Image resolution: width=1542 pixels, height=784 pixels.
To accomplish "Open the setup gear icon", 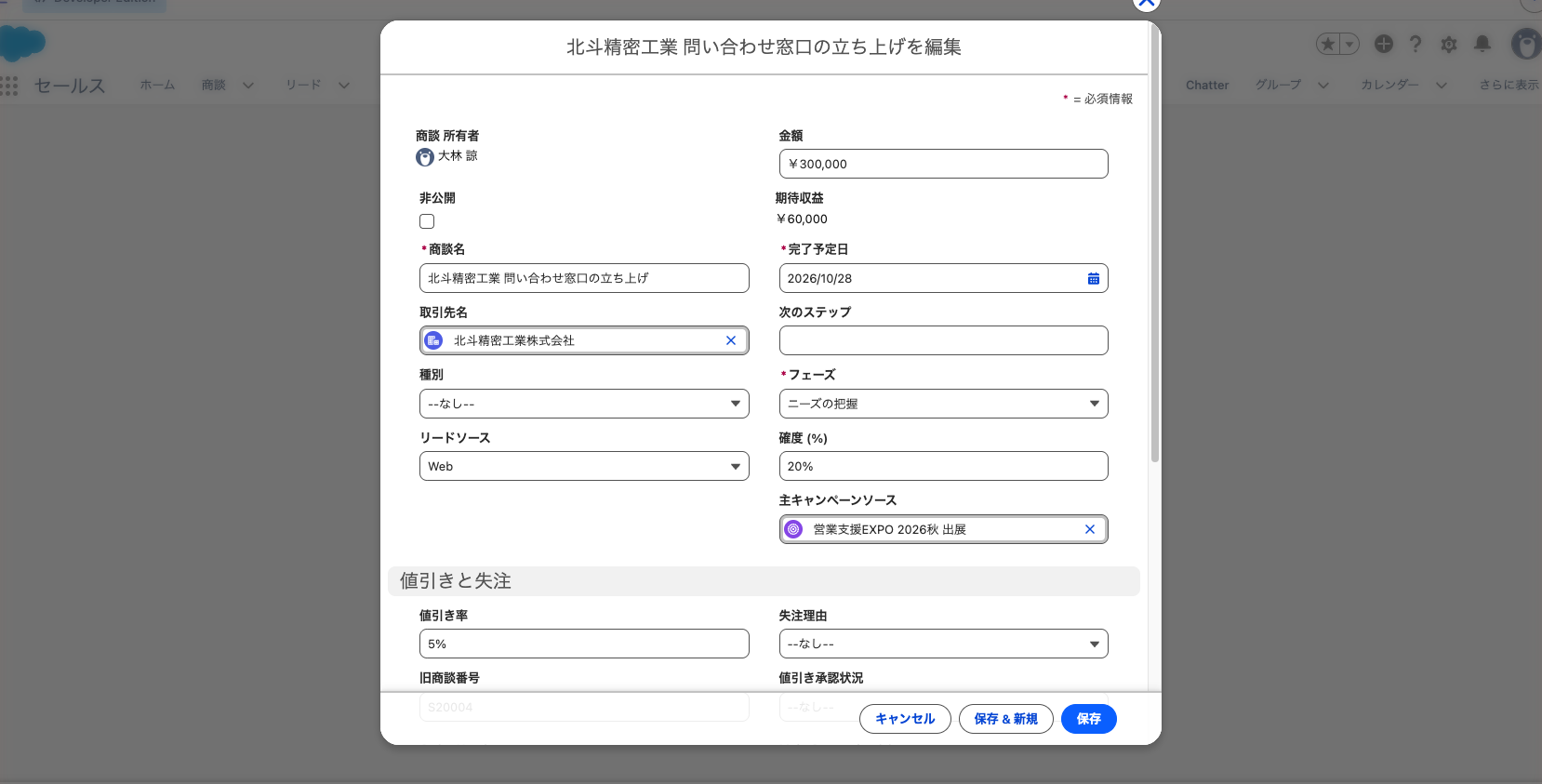I will 1449,44.
